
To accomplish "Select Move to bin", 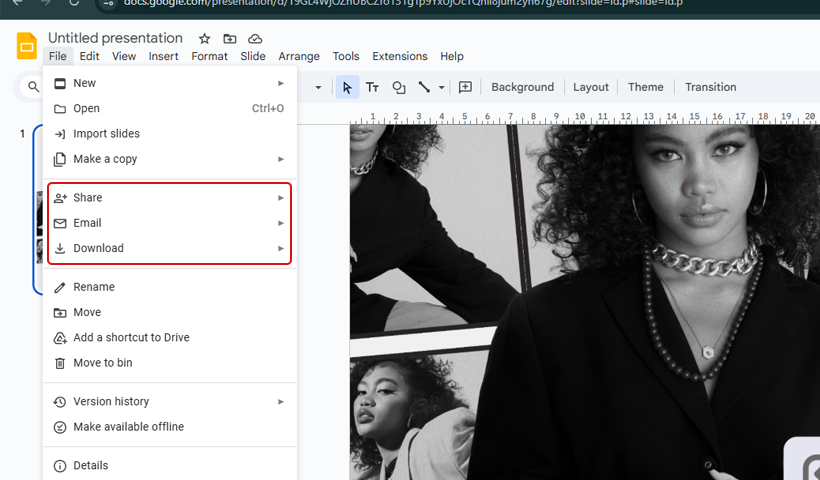I will pos(102,363).
